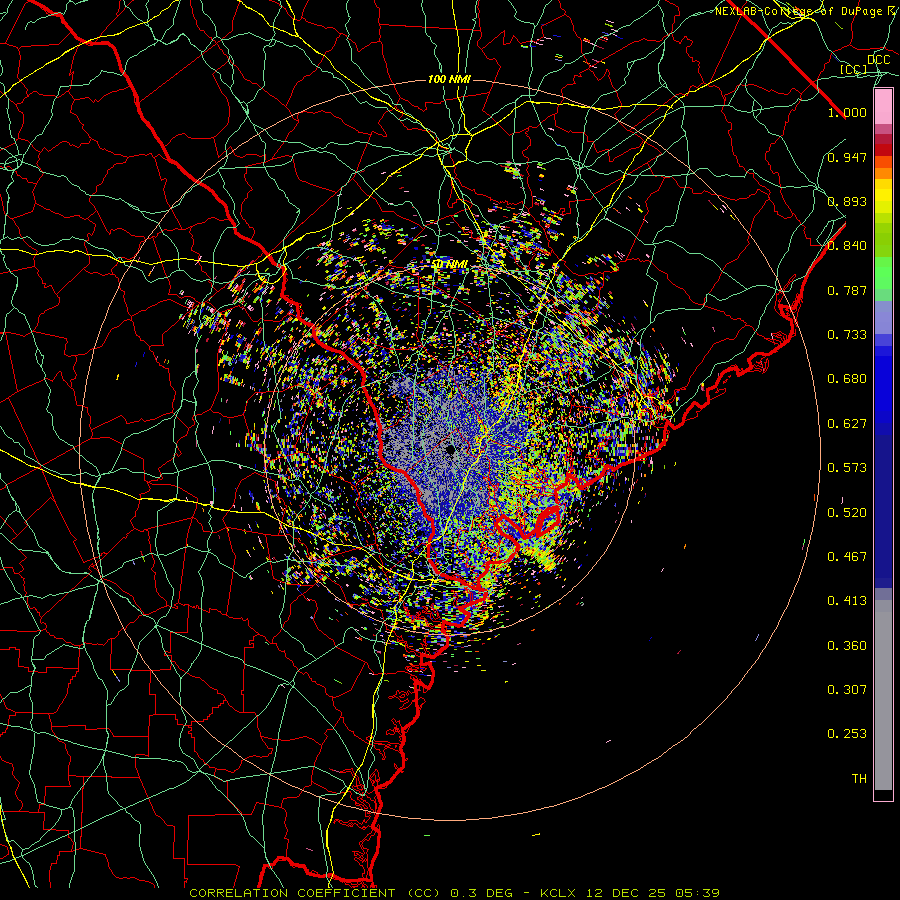Image resolution: width=900 pixels, height=900 pixels.
Task: Click the black radar site dot
Action: click(451, 449)
